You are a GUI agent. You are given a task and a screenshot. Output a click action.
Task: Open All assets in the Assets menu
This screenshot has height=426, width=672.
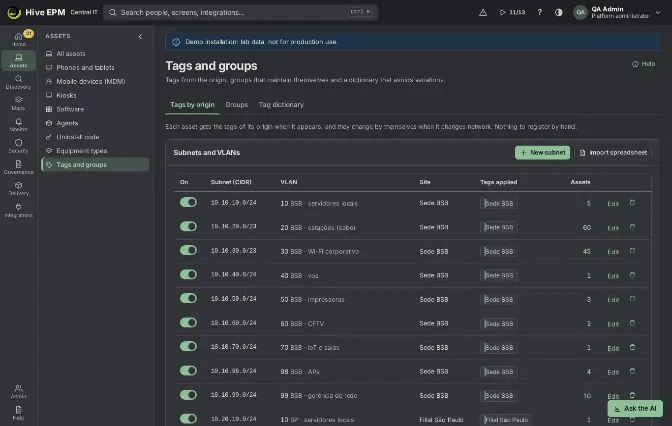[x=95, y=54]
